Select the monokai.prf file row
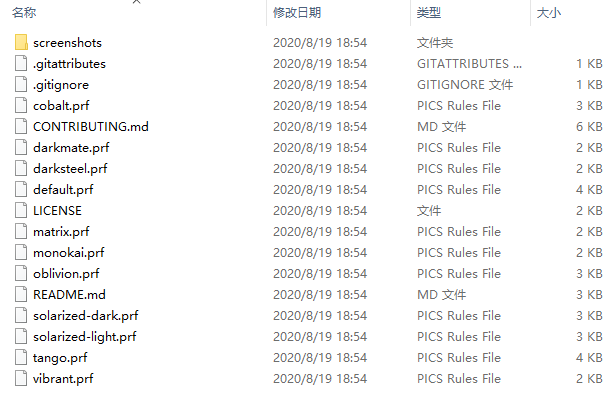Image resolution: width=609 pixels, height=401 pixels. click(309, 253)
